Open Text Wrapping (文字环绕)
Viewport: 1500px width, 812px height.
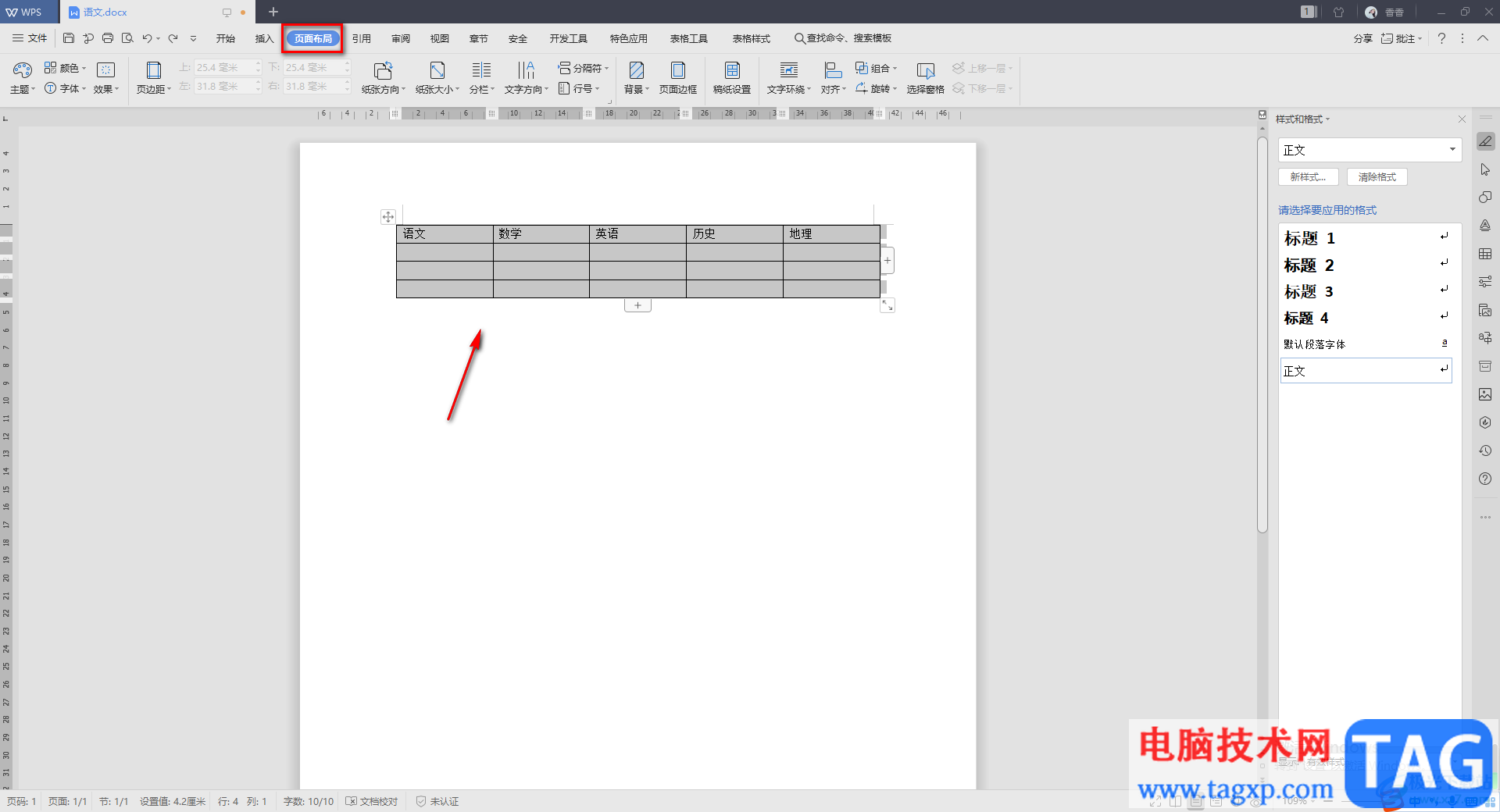(789, 77)
